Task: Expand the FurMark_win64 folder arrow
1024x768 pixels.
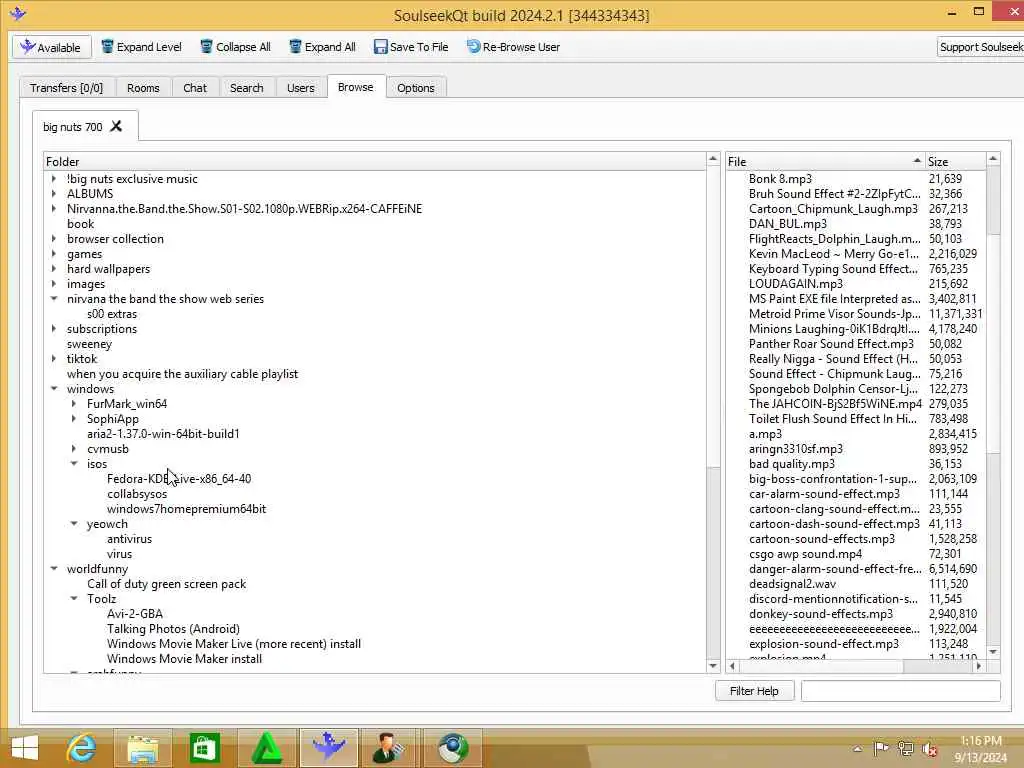Action: pyautogui.click(x=74, y=404)
